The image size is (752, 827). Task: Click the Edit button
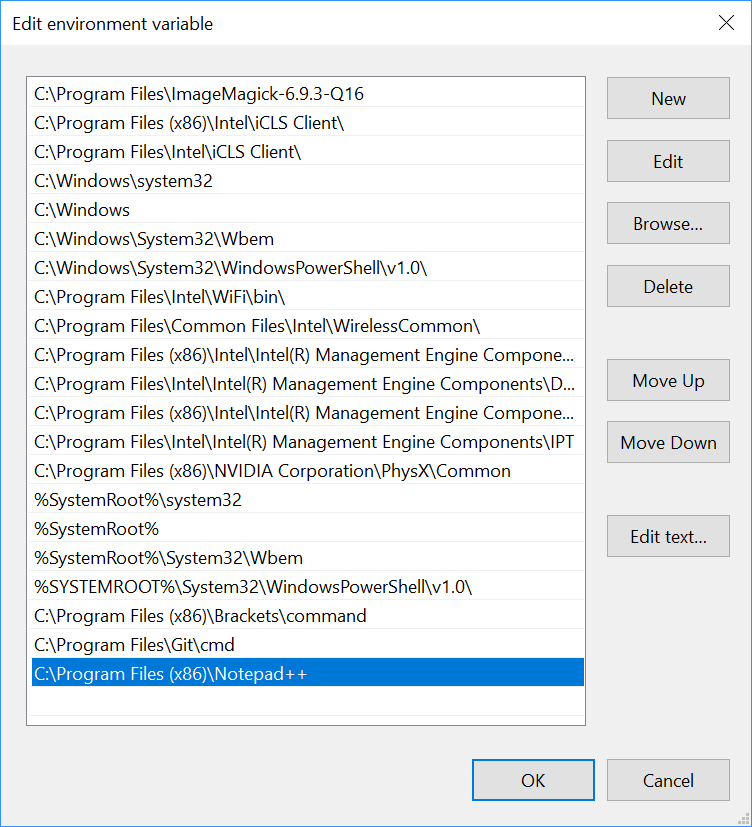pos(668,161)
